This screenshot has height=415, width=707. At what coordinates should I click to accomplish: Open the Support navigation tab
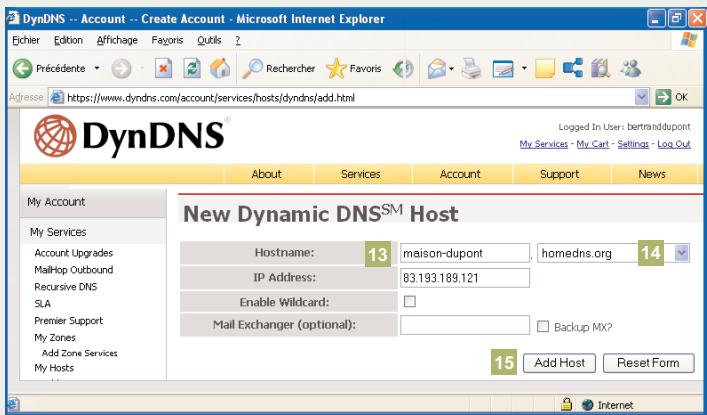(x=560, y=174)
